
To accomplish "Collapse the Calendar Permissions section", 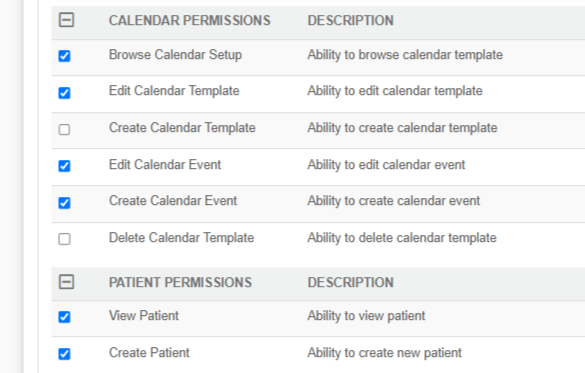I will [66, 20].
